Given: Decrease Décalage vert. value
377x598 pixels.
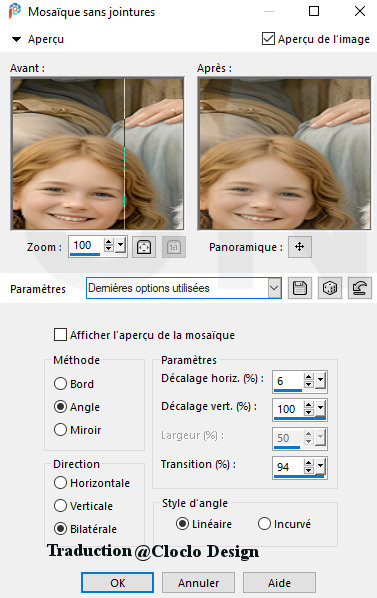Looking at the screenshot, I should 309,412.
